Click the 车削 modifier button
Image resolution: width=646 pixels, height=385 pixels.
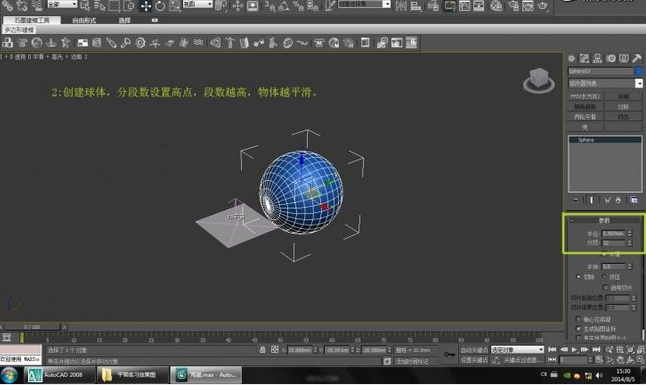point(623,96)
